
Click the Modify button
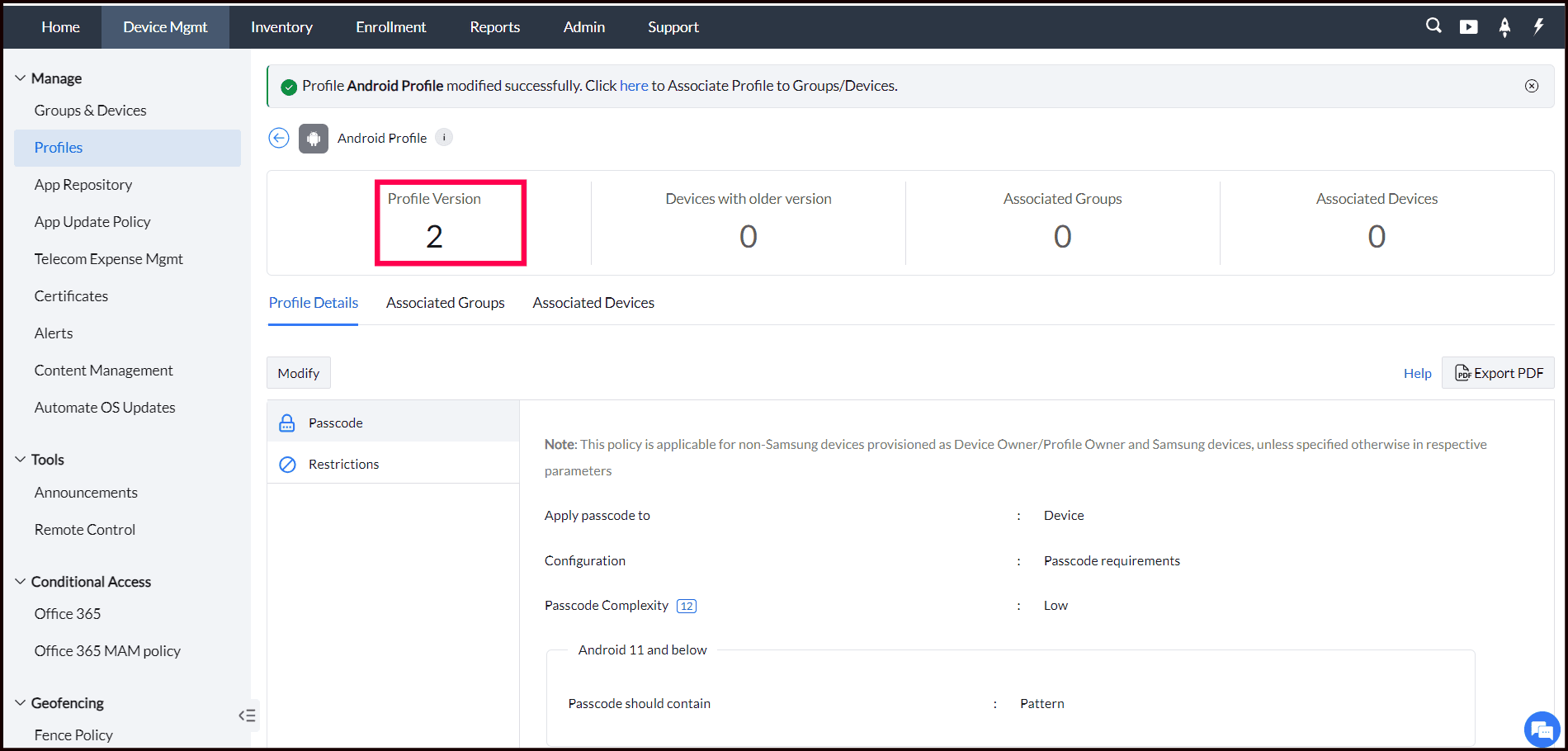[x=298, y=373]
